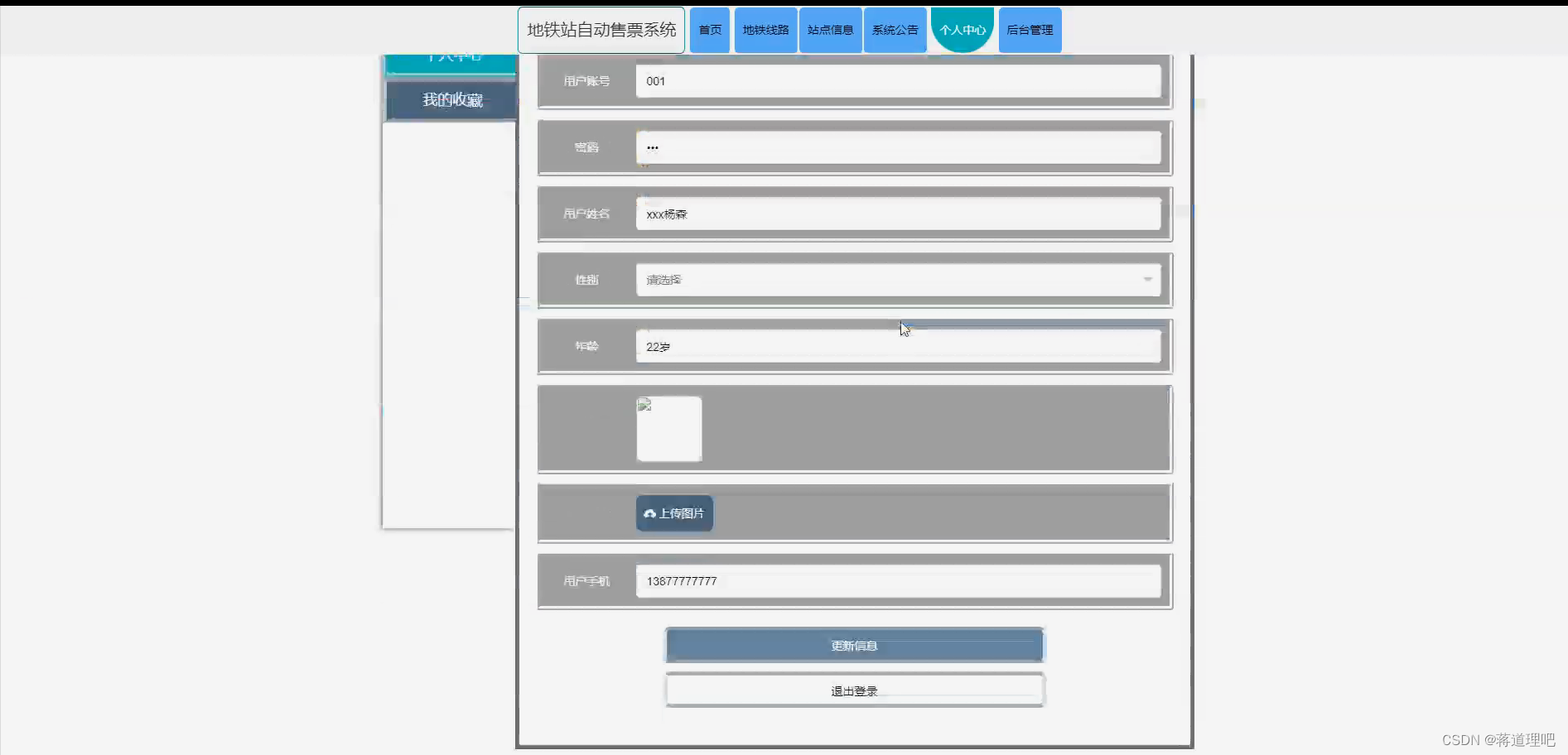Open the 系统公告 announcements page

pyautogui.click(x=895, y=30)
